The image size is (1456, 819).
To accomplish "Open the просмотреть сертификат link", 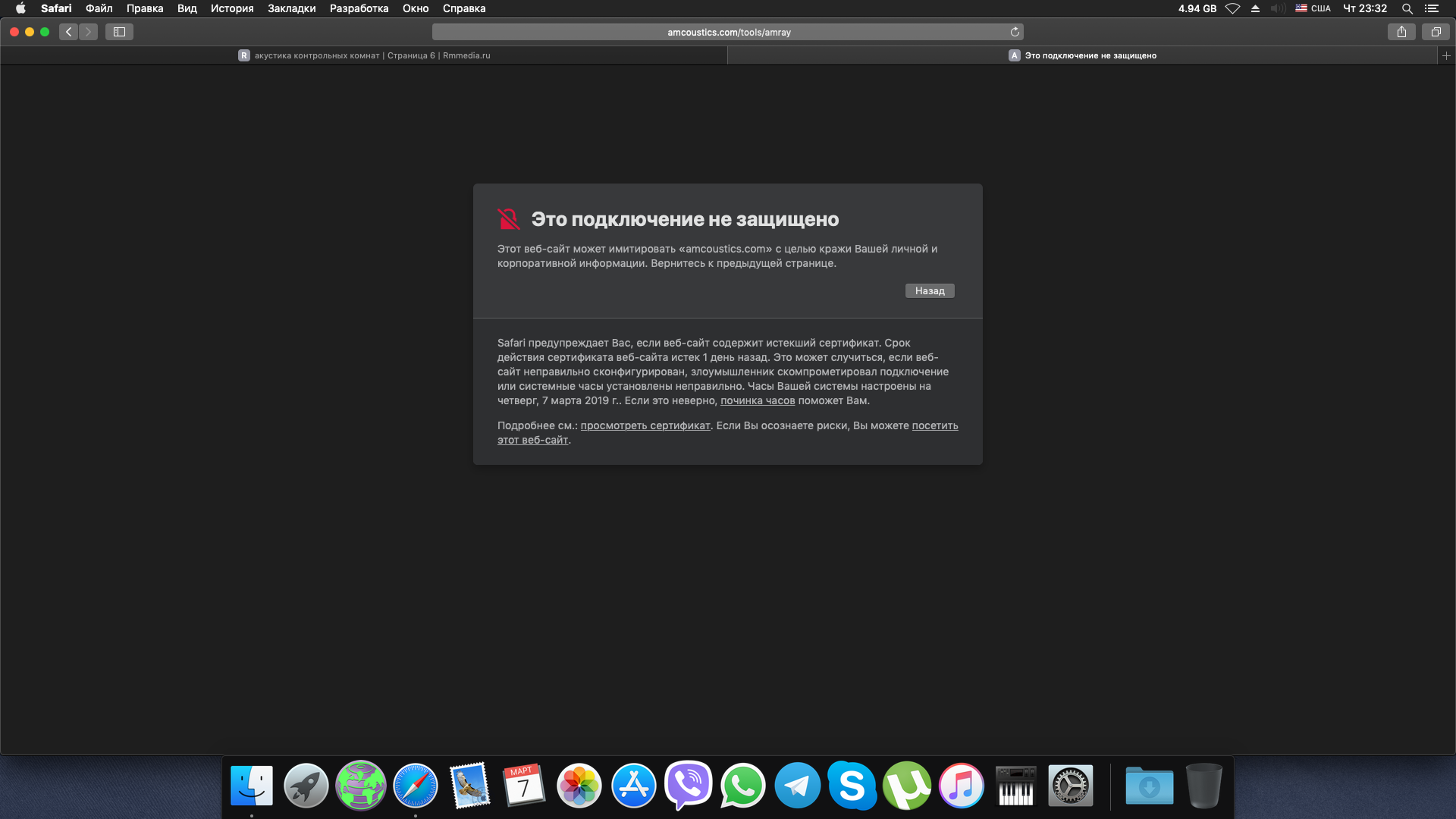I will point(645,425).
